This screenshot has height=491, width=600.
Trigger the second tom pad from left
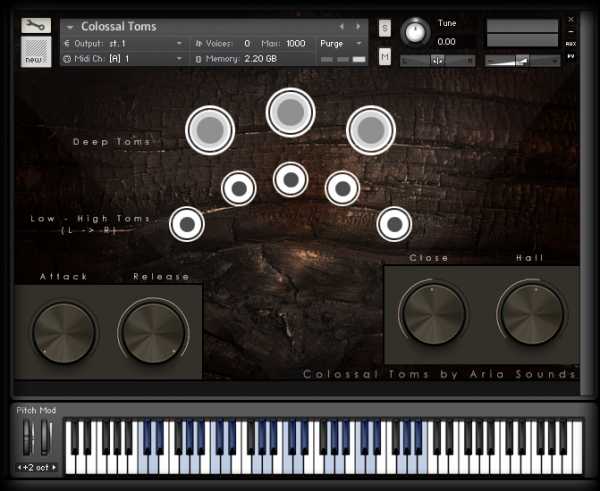(x=239, y=188)
